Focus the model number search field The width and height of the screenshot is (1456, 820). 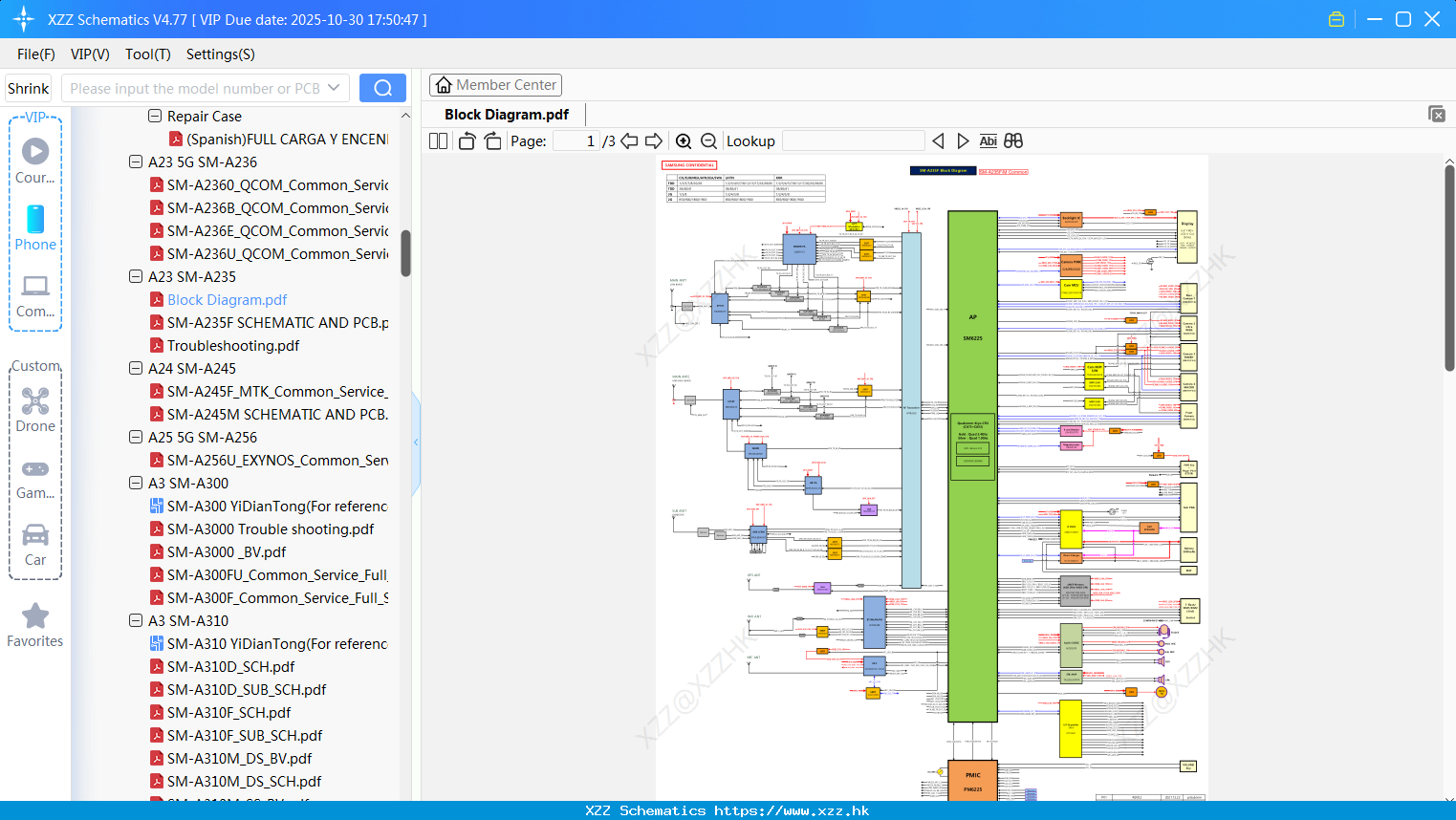coord(195,88)
